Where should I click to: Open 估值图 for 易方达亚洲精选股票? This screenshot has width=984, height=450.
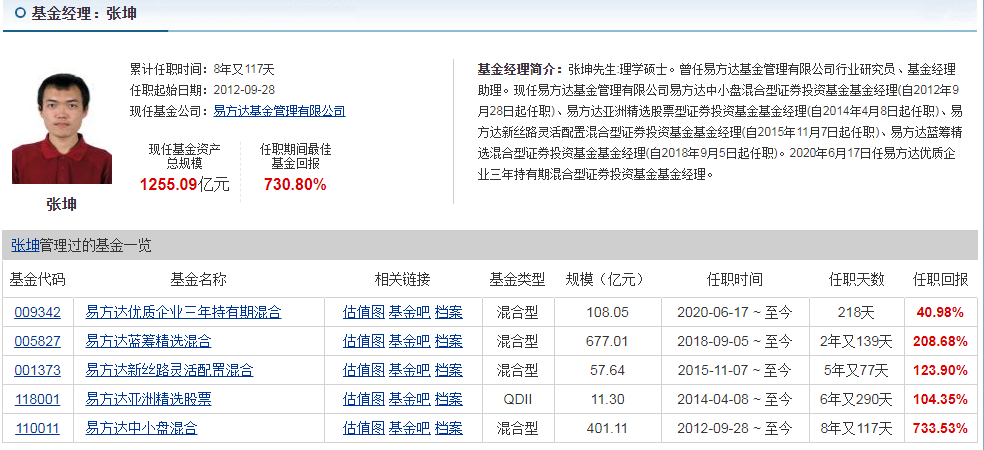364,399
